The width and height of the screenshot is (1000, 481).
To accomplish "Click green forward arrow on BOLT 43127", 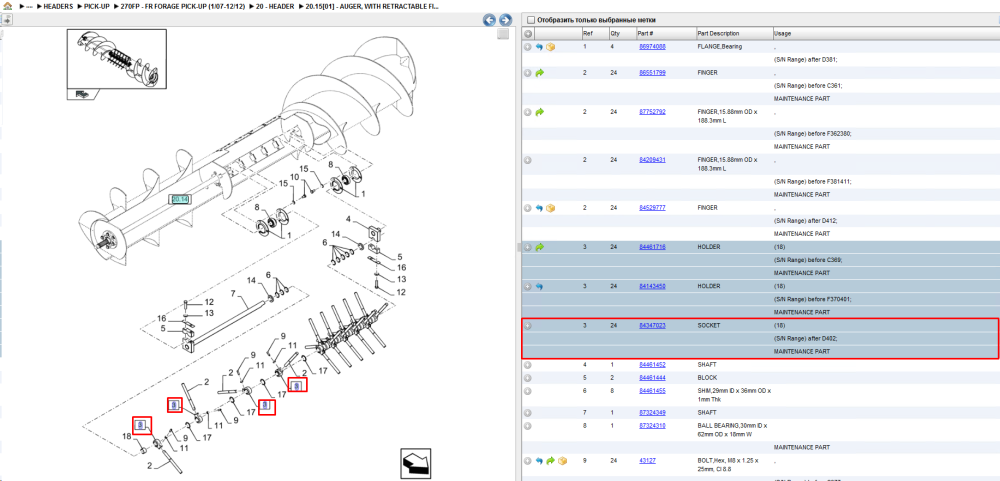I will click(550, 461).
